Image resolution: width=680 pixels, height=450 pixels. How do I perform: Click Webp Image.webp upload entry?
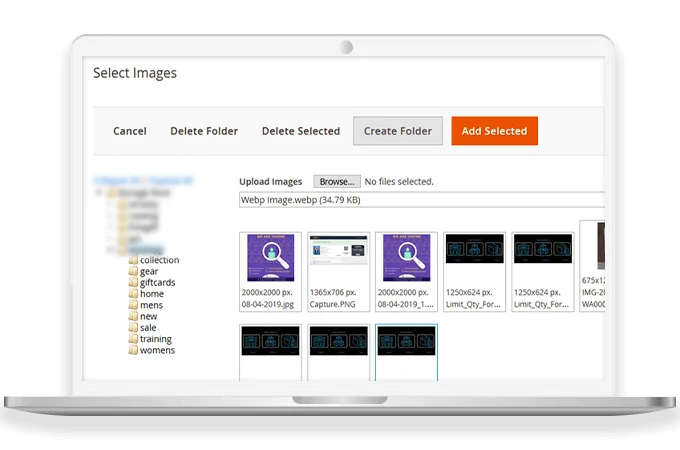coord(422,200)
